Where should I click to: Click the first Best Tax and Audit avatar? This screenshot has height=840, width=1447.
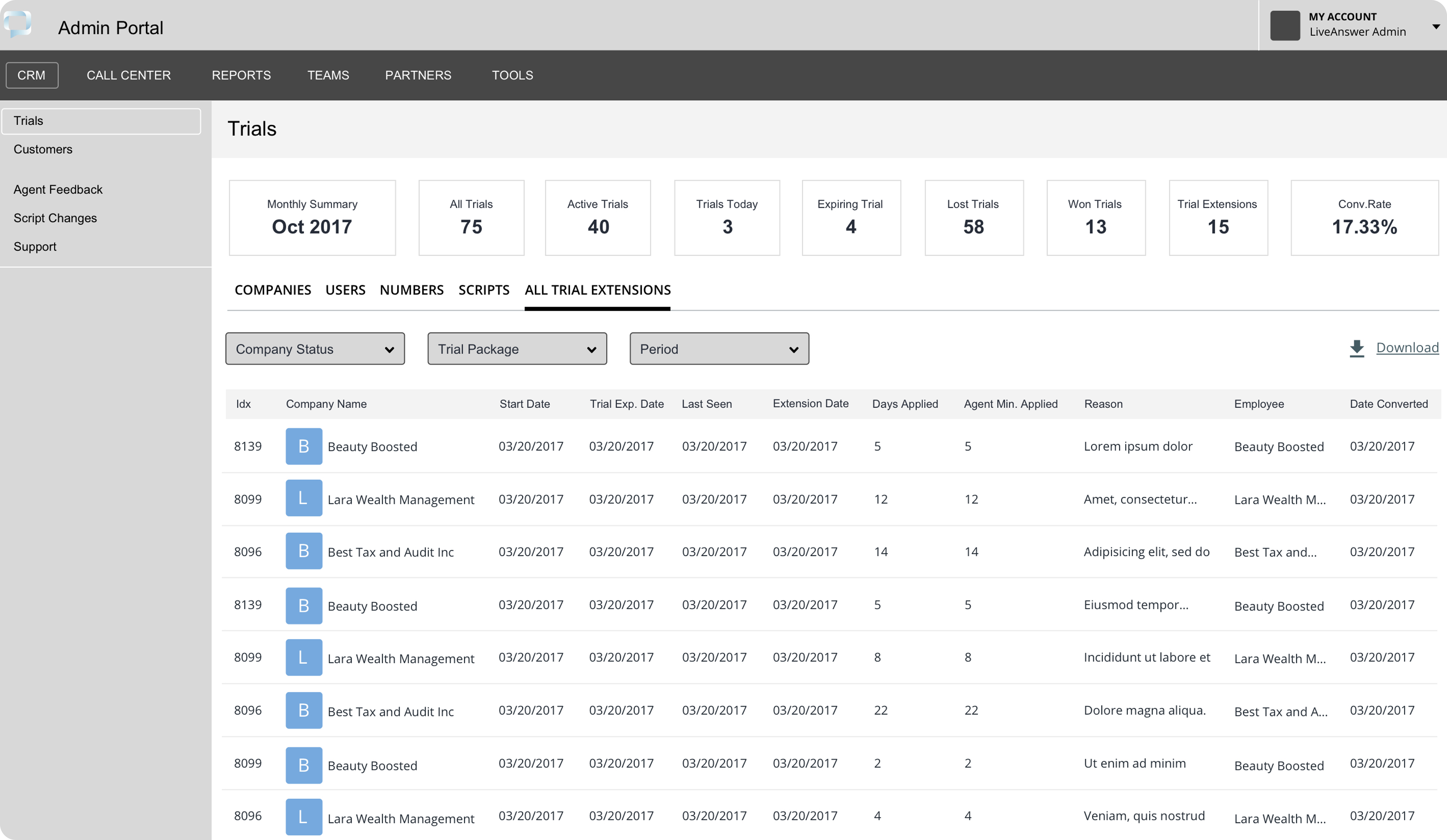pos(304,551)
